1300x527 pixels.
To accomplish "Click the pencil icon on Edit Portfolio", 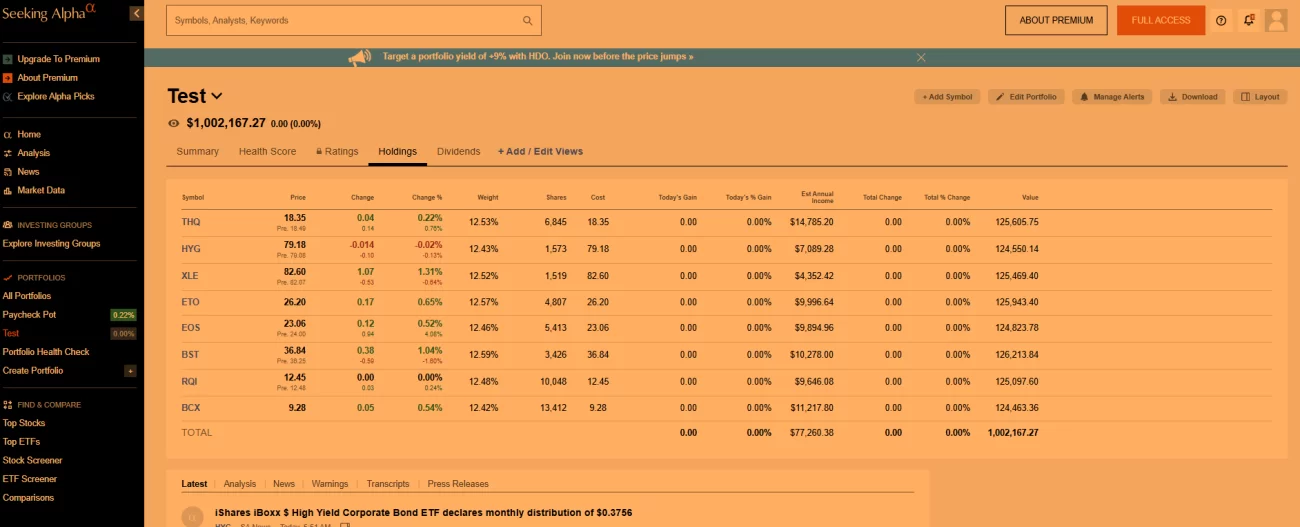I will point(1001,97).
